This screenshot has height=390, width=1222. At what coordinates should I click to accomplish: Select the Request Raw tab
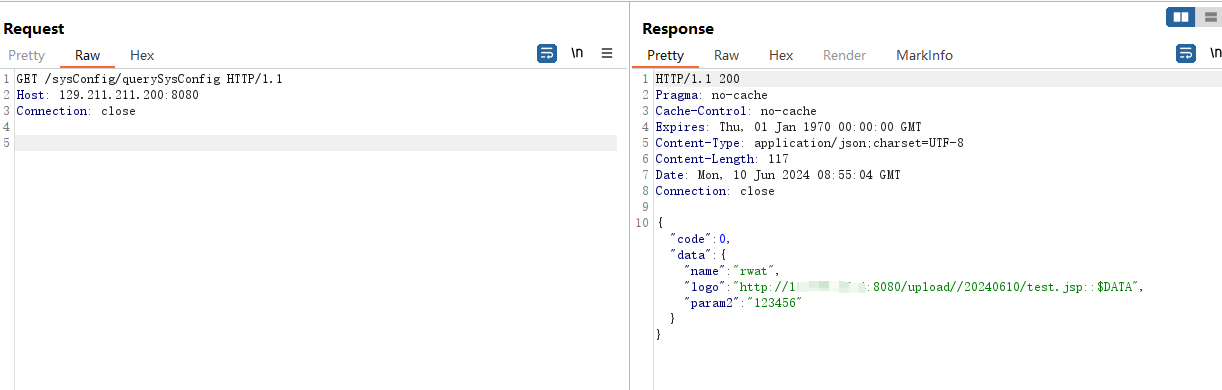point(87,56)
